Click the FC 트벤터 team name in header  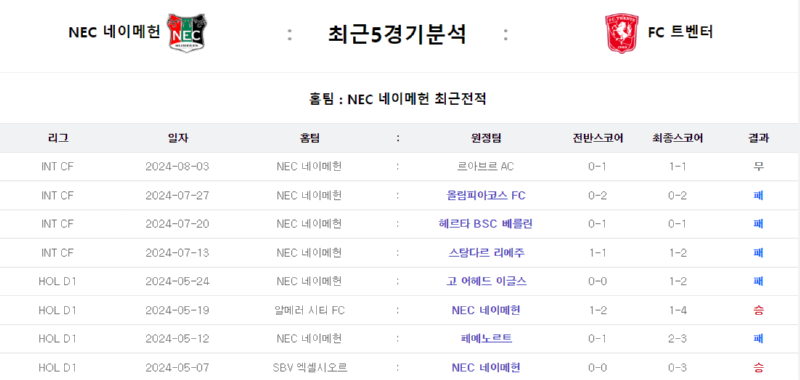(680, 32)
